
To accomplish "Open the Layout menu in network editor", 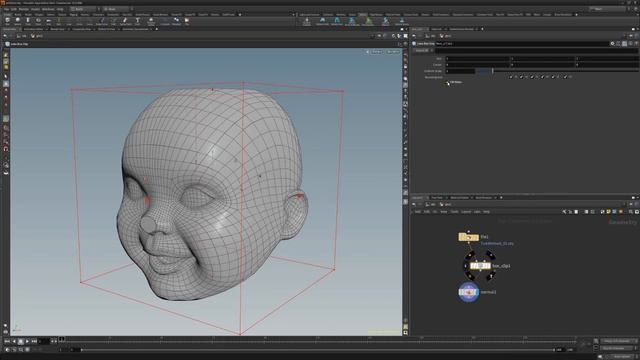I will (466, 212).
